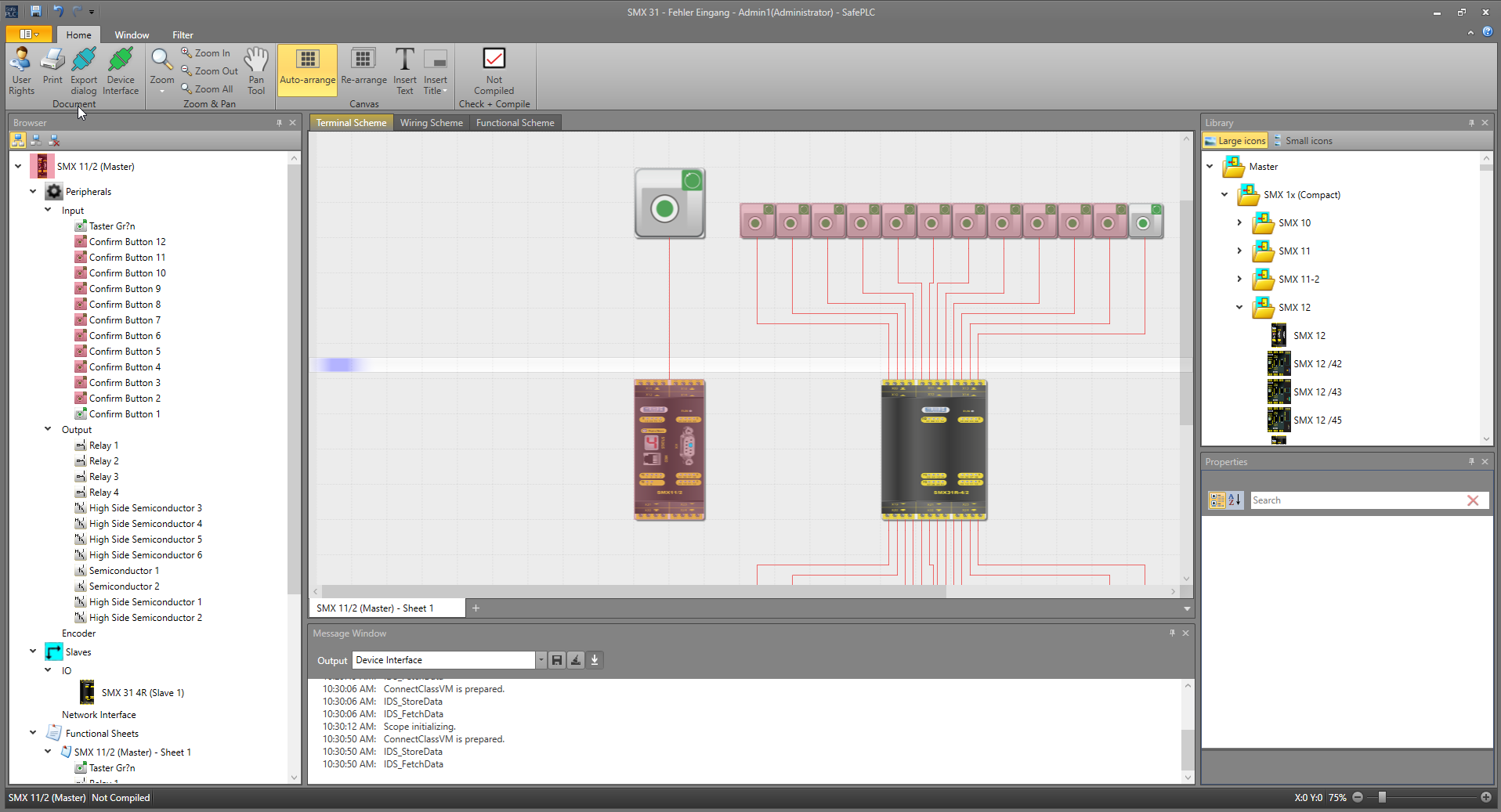Click the Undo arrow in the title bar
Image resolution: width=1501 pixels, height=812 pixels.
pos(58,11)
